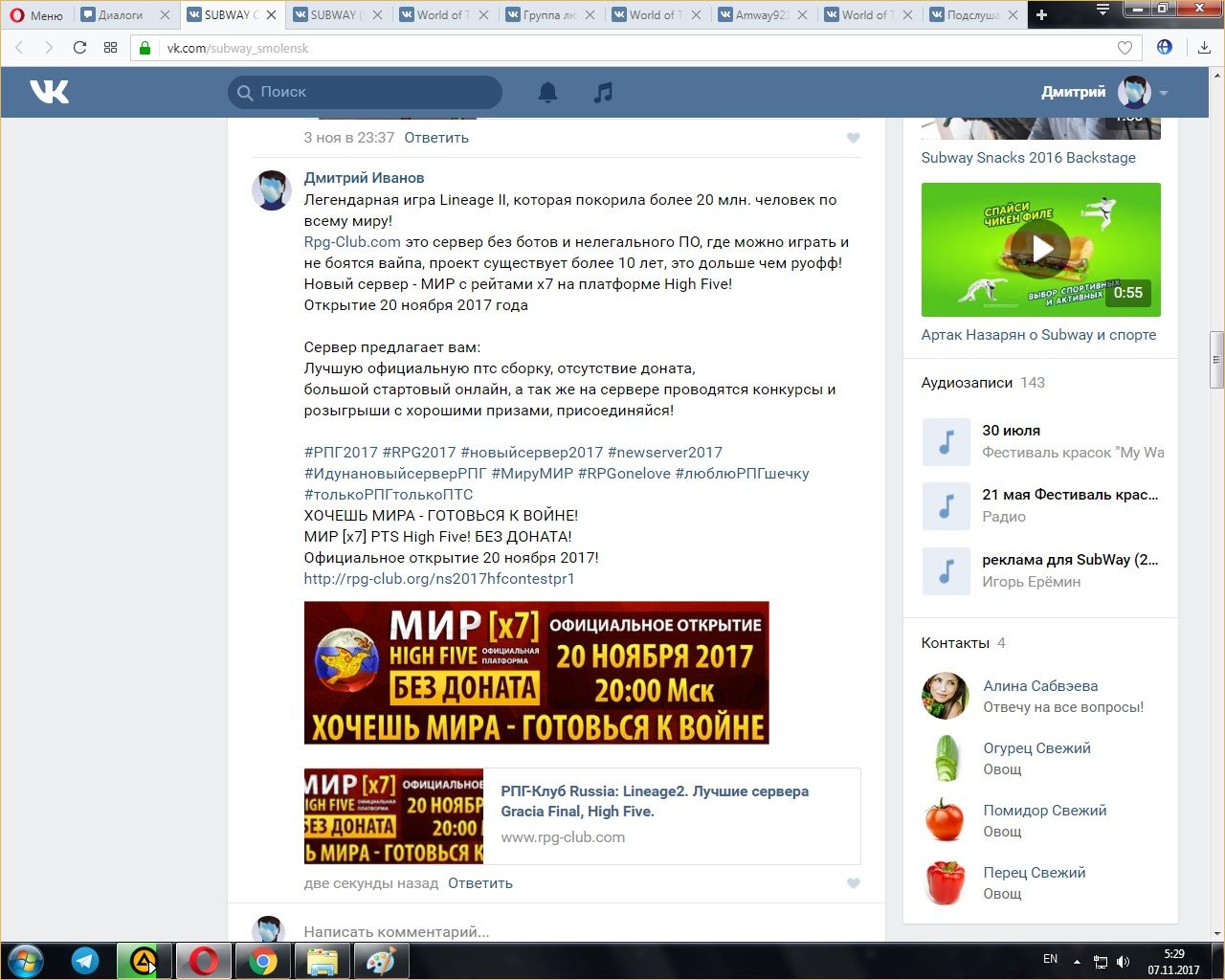Open the taskbar clock showing 5:29
This screenshot has width=1225, height=980.
pos(1174,962)
